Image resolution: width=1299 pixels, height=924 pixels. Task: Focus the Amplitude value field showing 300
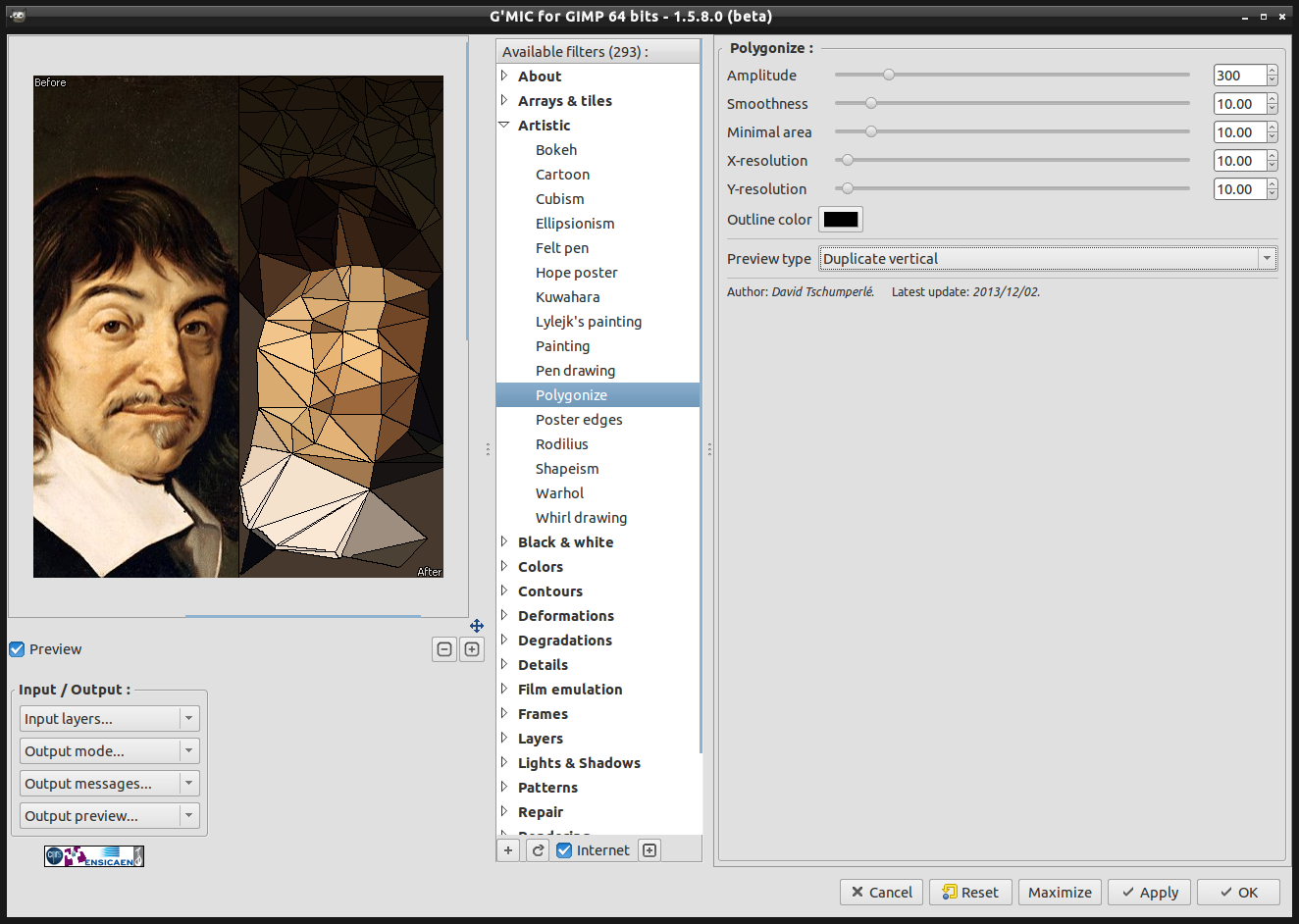pyautogui.click(x=1239, y=76)
